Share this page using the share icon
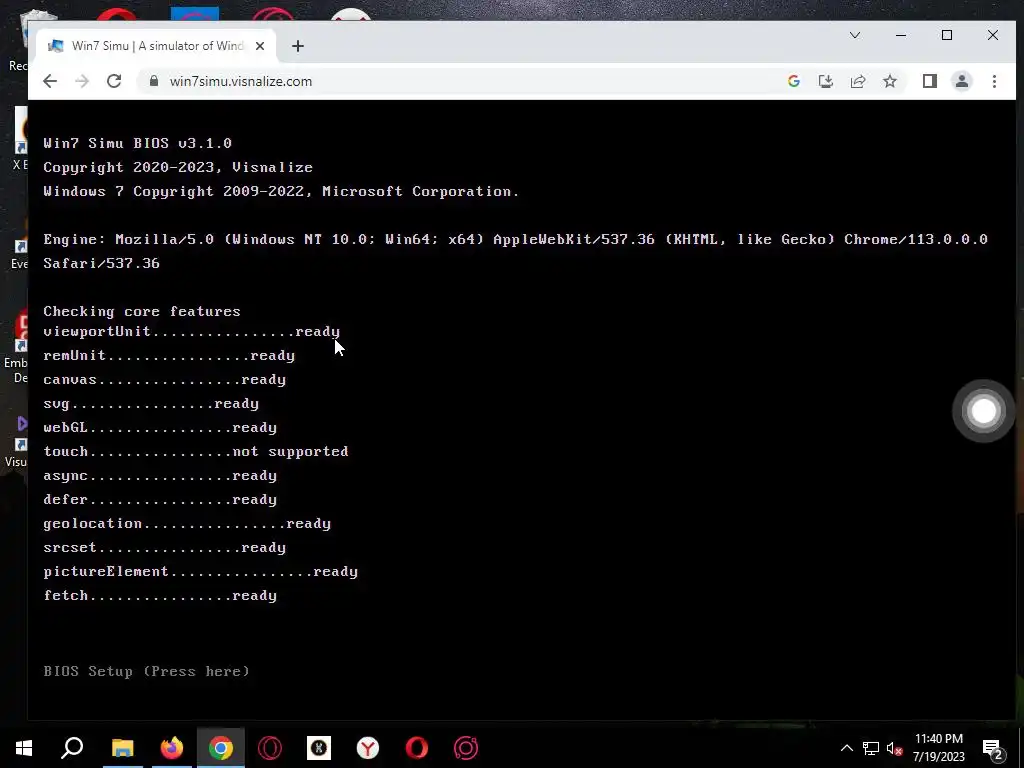 (x=857, y=81)
